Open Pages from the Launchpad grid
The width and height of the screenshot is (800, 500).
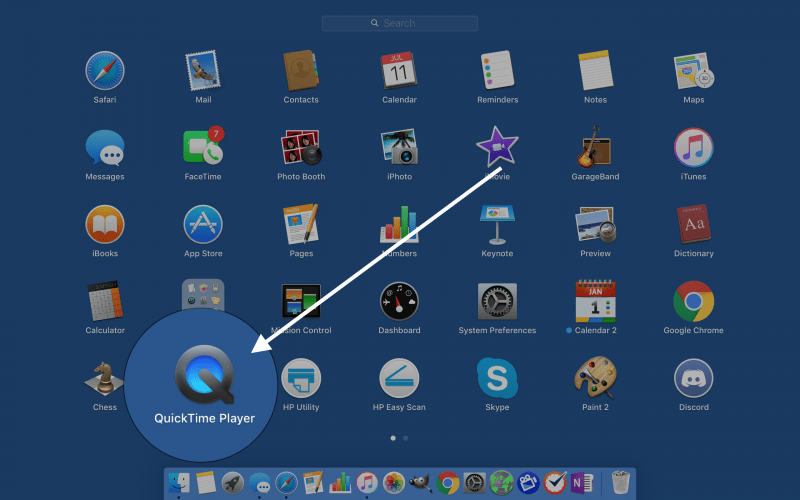[301, 224]
